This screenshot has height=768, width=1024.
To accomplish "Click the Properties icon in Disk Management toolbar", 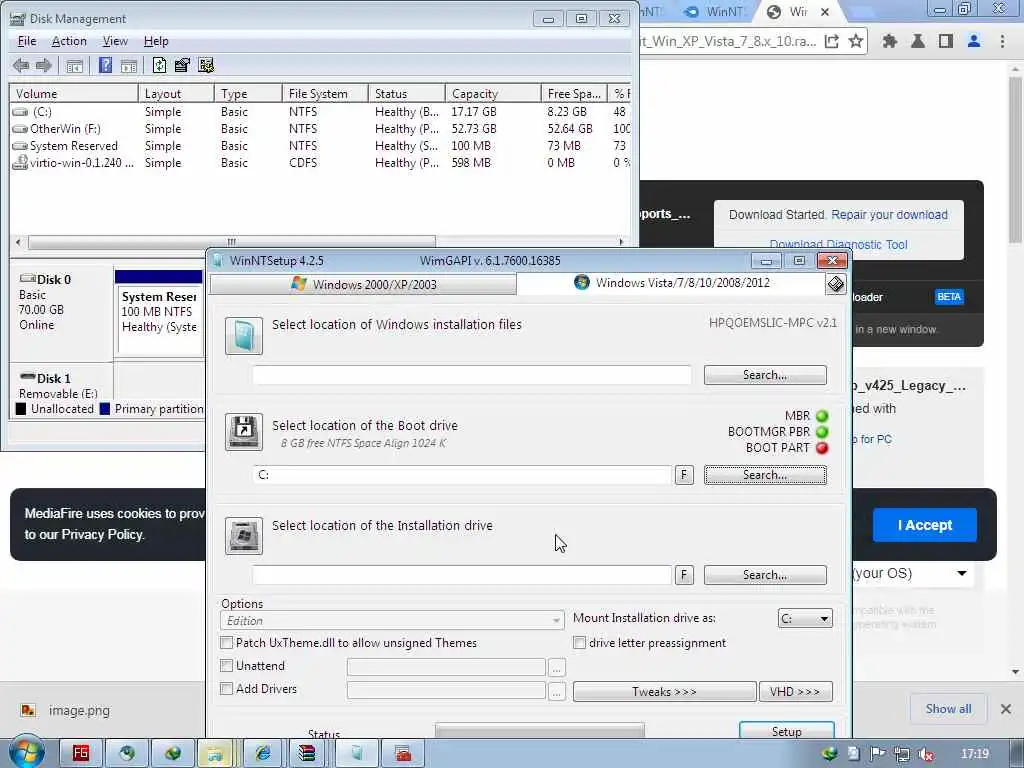I will pyautogui.click(x=182, y=65).
